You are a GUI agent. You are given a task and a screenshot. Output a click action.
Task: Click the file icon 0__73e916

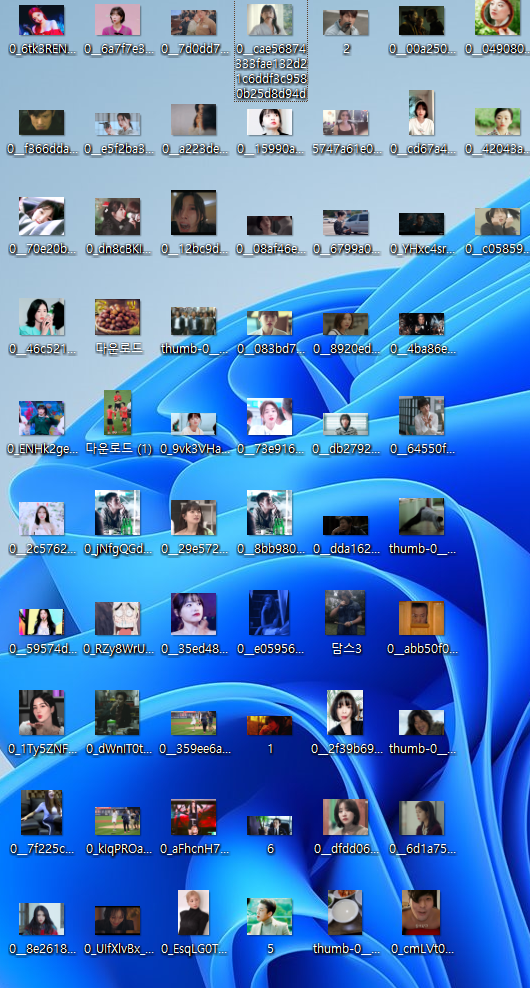tap(270, 416)
